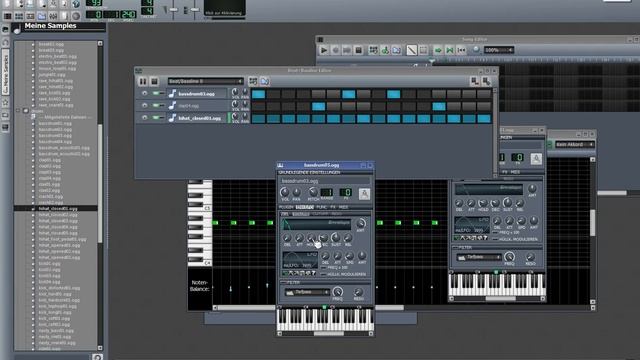Screen dimensions: 640x360
Task: Open instrument plugins sidebar tab
Action: (5, 29)
